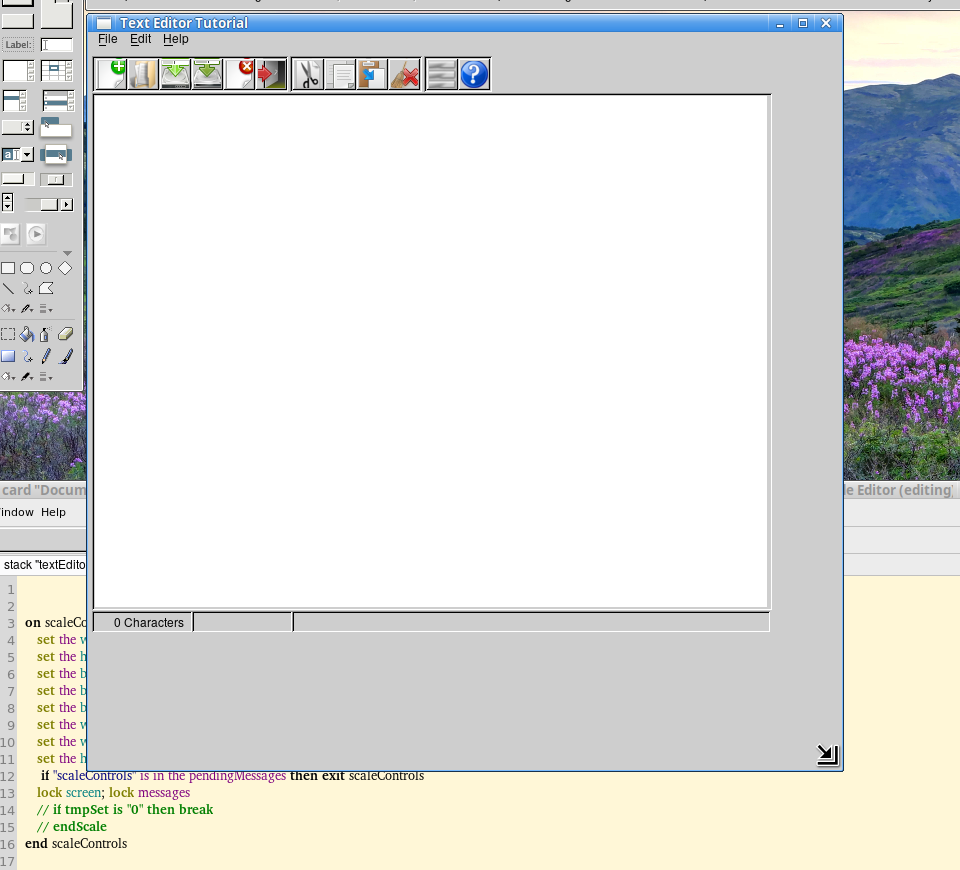Open the script editor Help menu
Screen dimensions: 960x870
click(x=53, y=512)
